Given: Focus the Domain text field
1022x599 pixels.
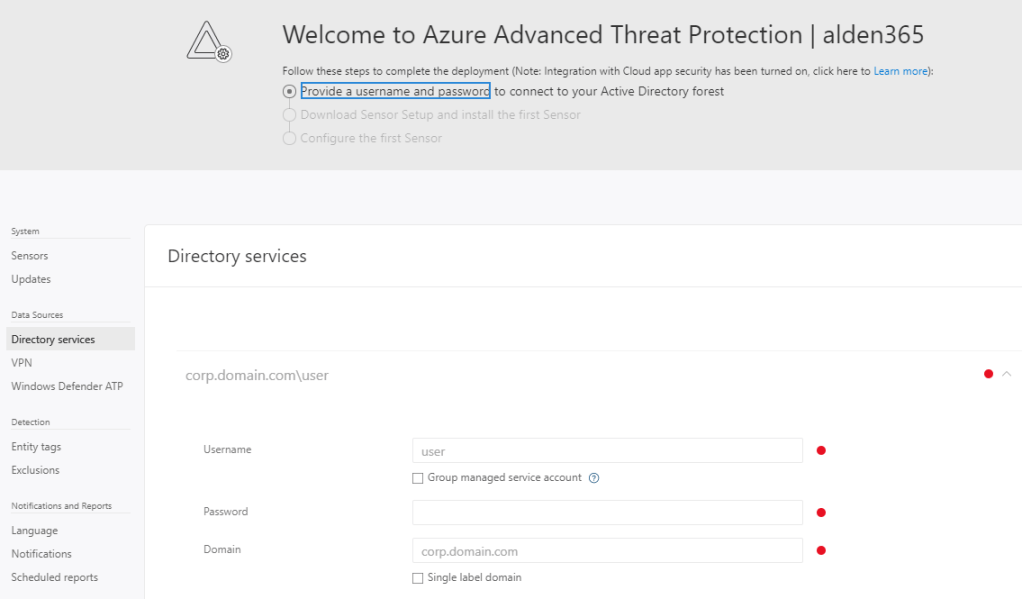Looking at the screenshot, I should (x=607, y=551).
